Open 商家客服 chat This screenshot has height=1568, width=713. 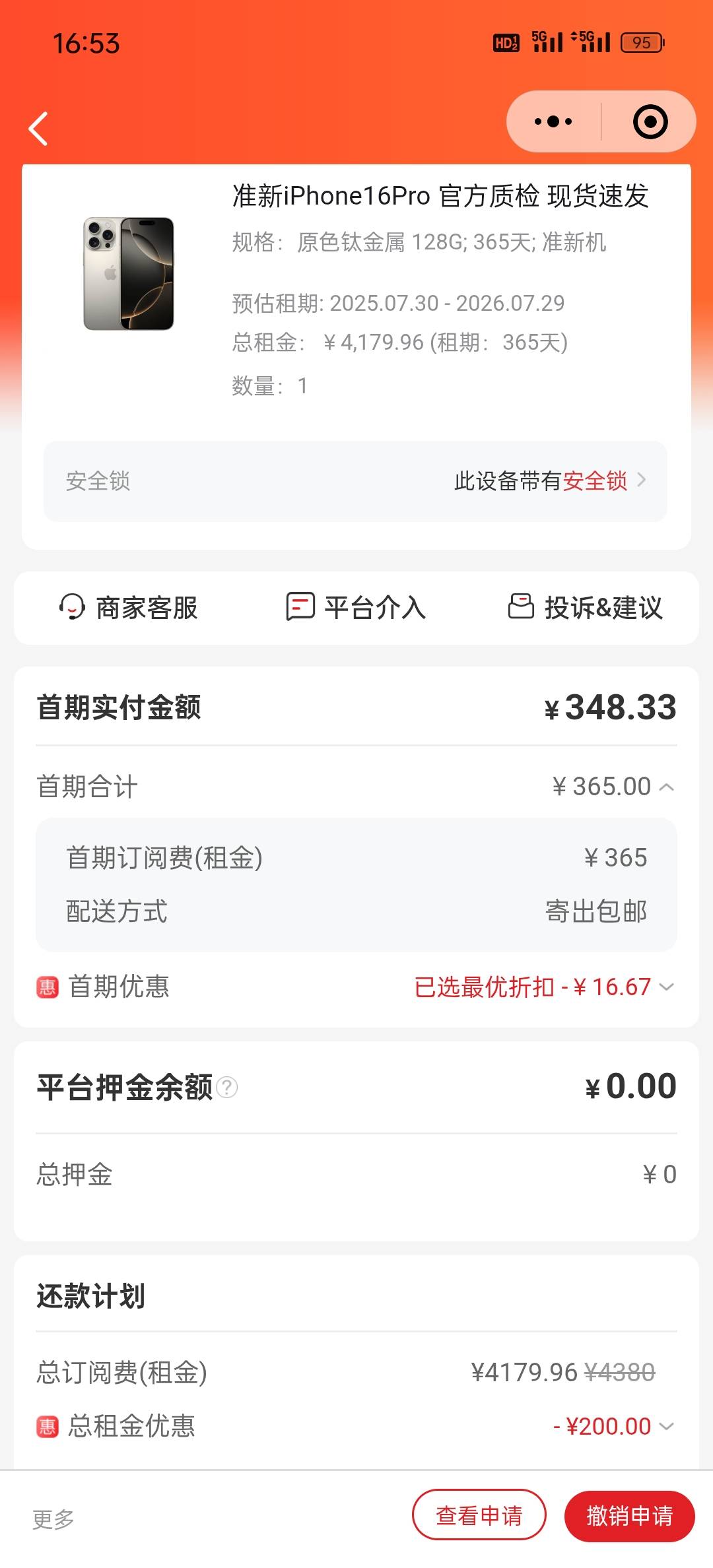click(x=129, y=607)
